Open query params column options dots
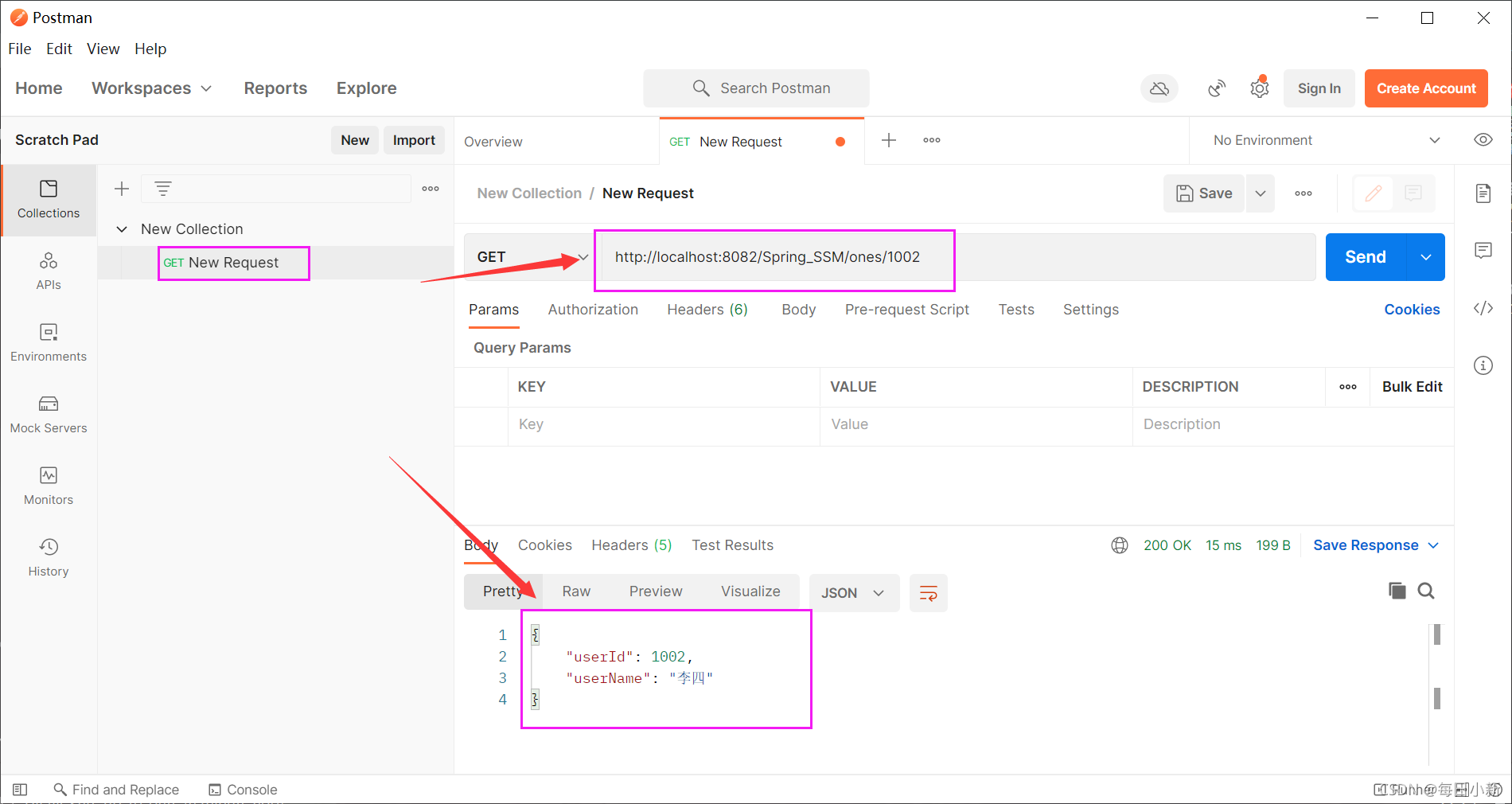This screenshot has height=804, width=1512. tap(1348, 387)
